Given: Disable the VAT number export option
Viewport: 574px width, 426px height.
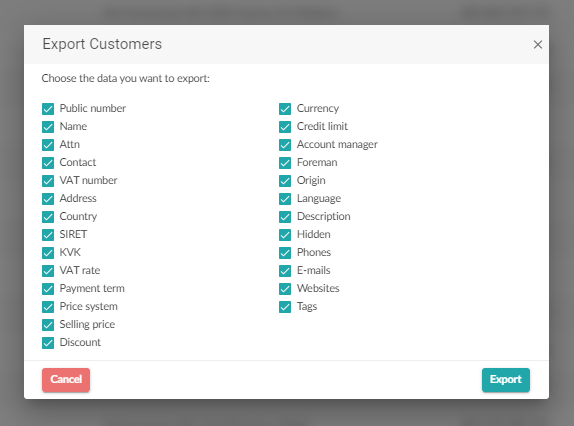Looking at the screenshot, I should pyautogui.click(x=48, y=181).
